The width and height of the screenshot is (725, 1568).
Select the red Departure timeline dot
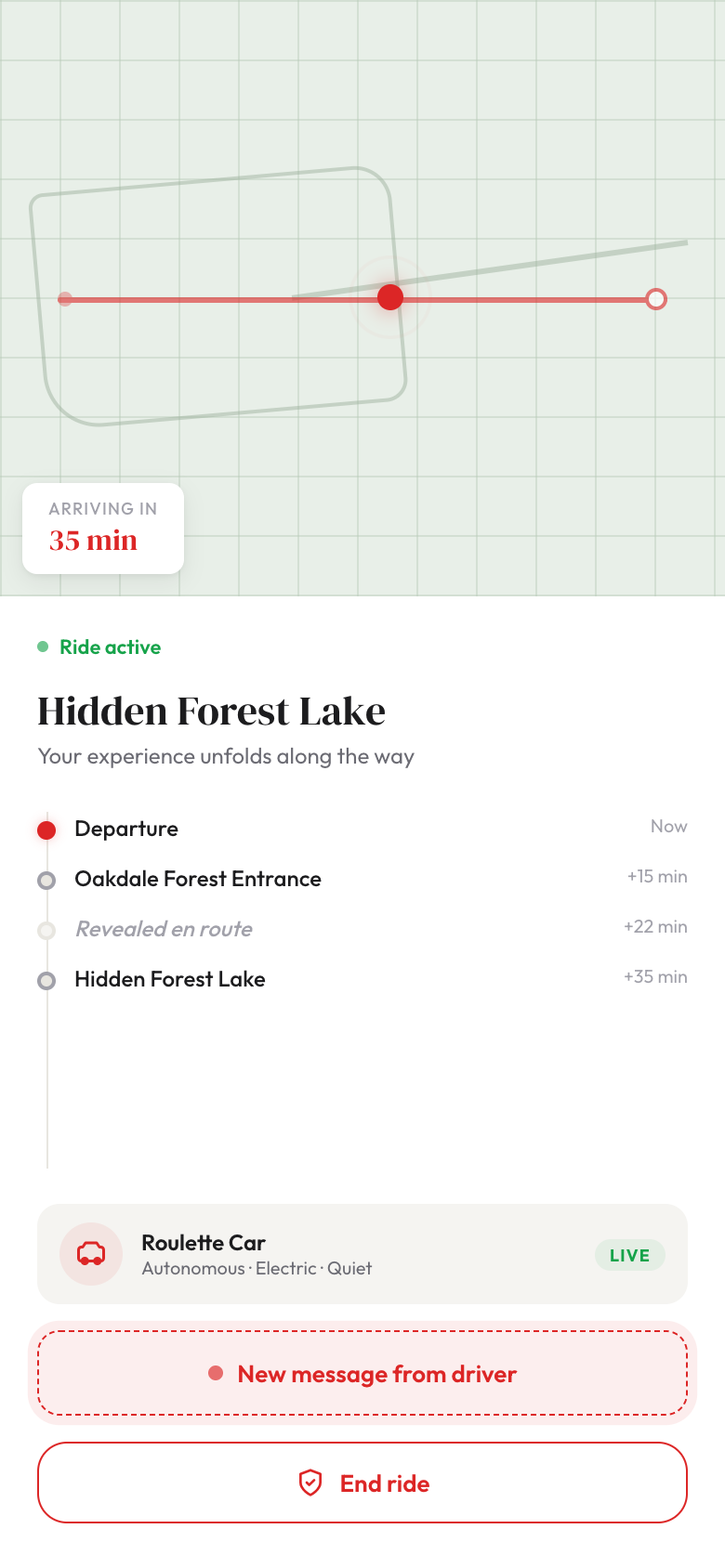[46, 830]
